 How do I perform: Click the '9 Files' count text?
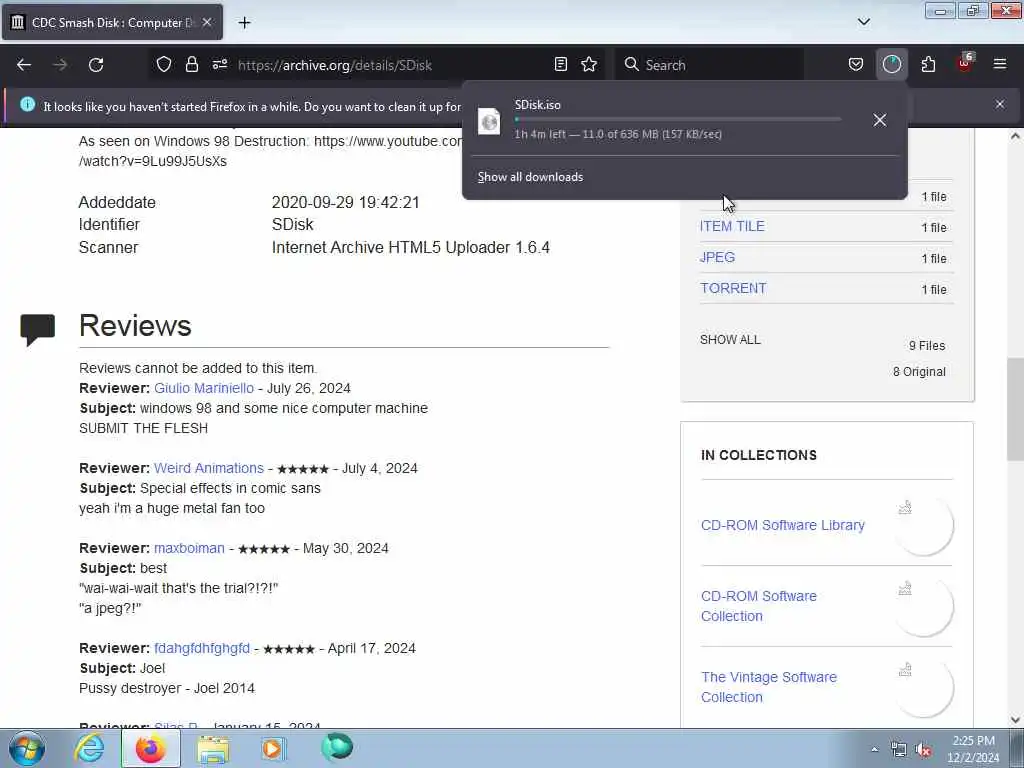[927, 345]
